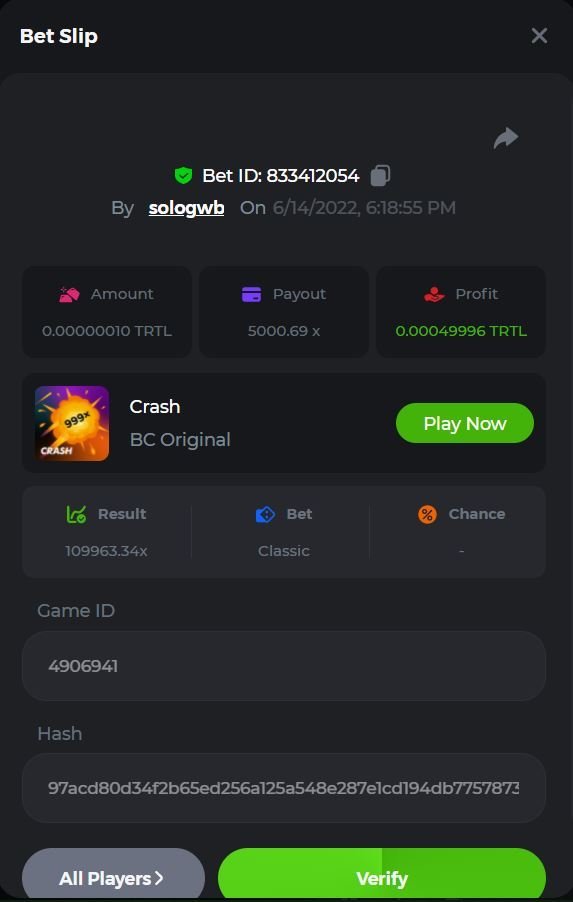Click the purple Payout wallet icon
This screenshot has height=902, width=573.
click(x=251, y=295)
